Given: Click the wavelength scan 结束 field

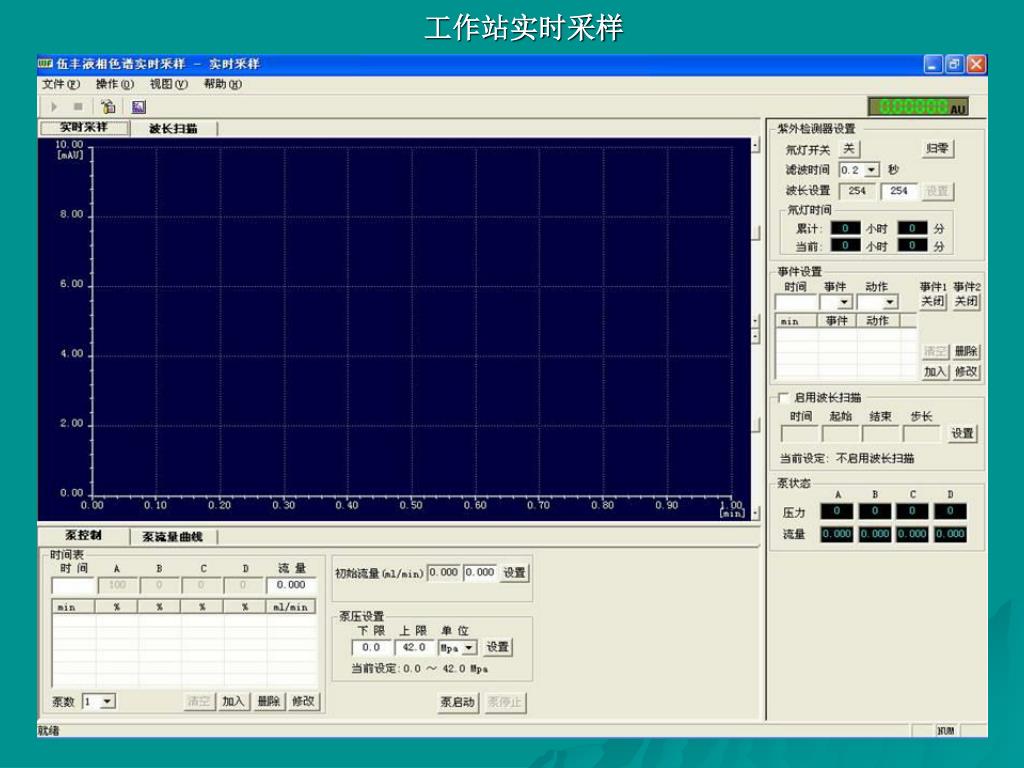Looking at the screenshot, I should pos(881,434).
